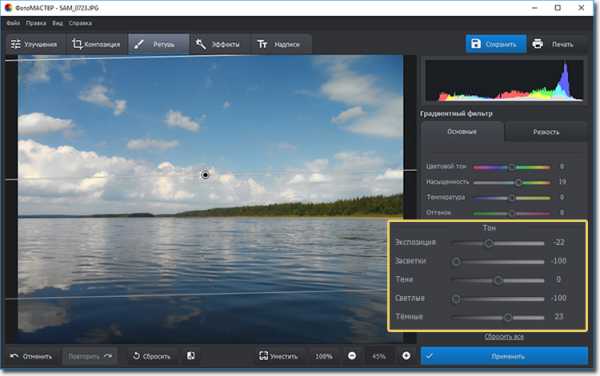Open the Справка menu
Viewport: 600px width, 376px height.
point(80,23)
